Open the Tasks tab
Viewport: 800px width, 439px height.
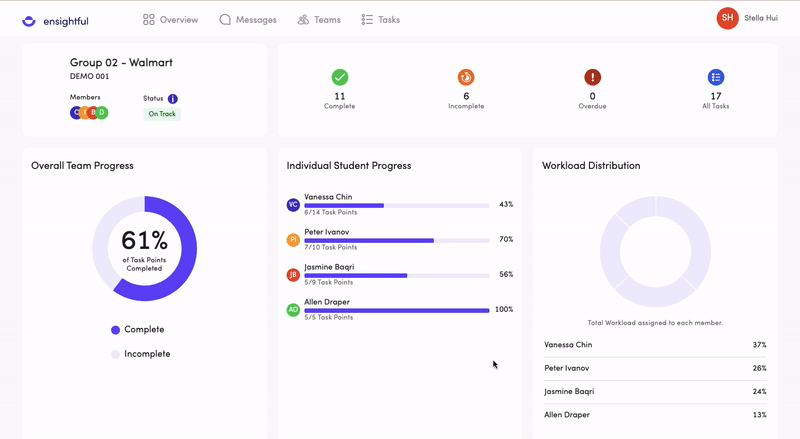(x=380, y=20)
